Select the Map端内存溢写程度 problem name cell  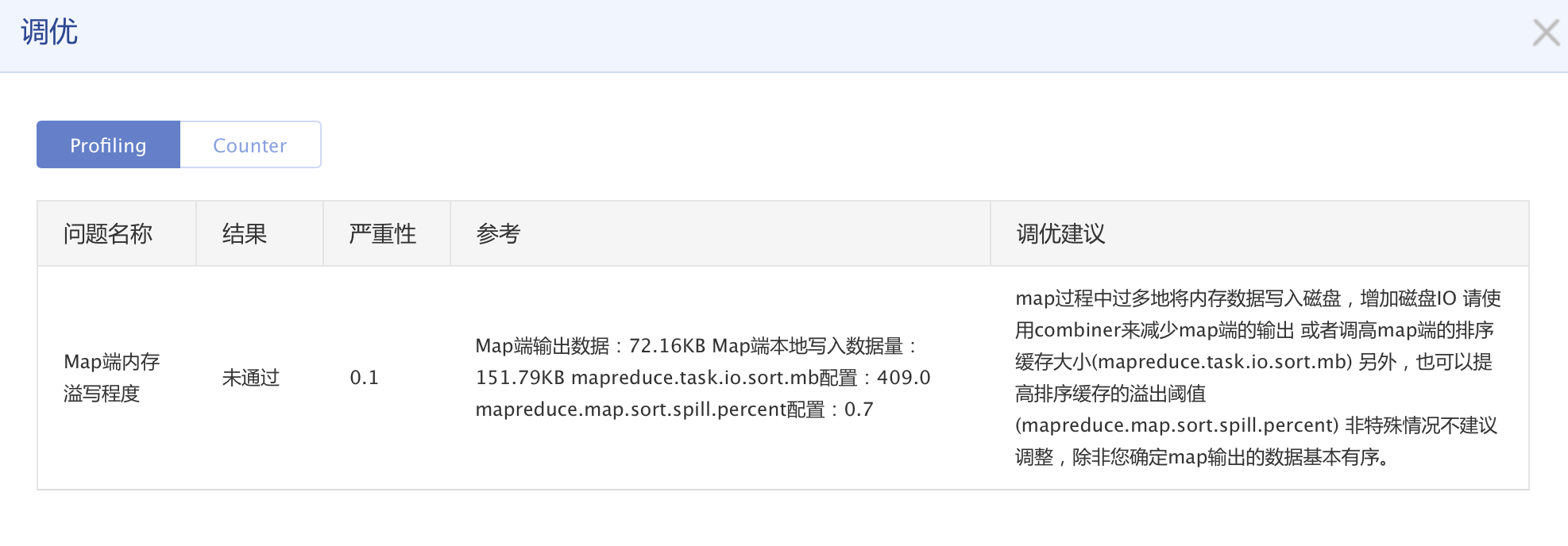tap(112, 378)
